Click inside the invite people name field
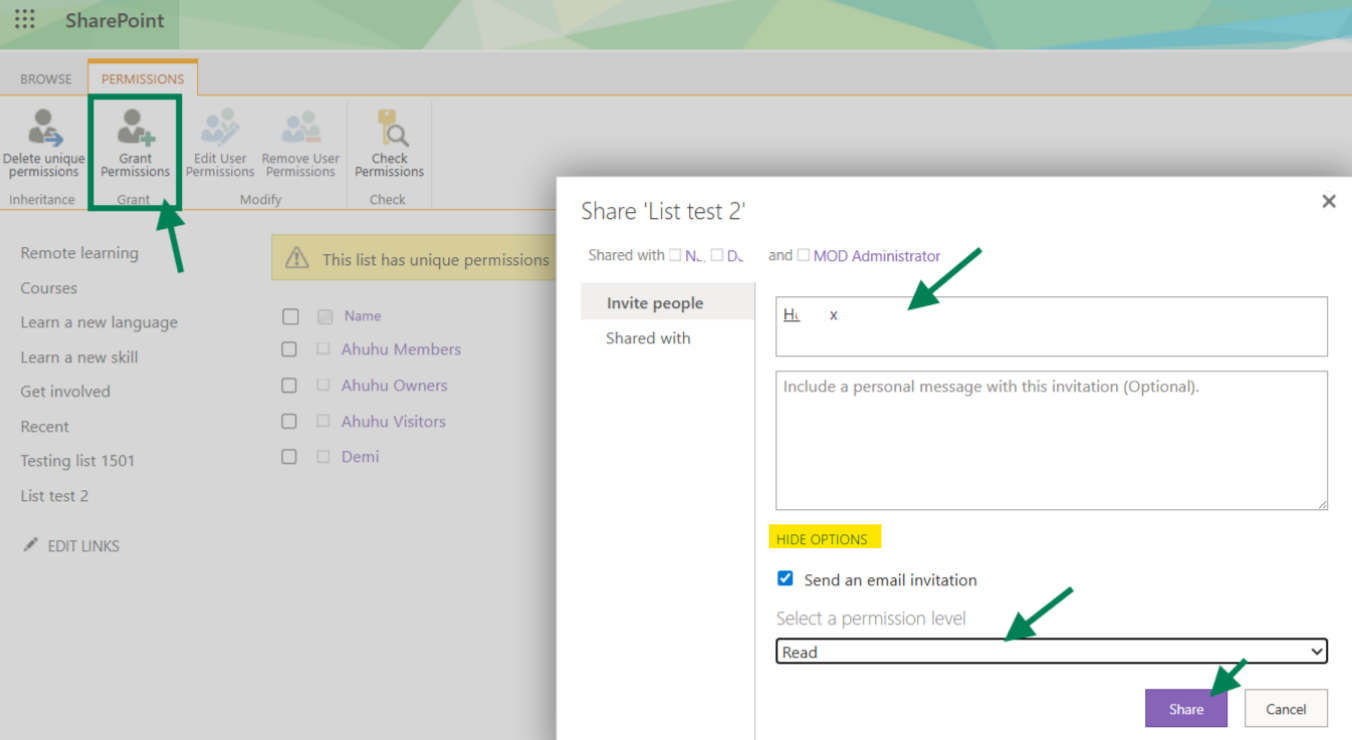 (1052, 326)
